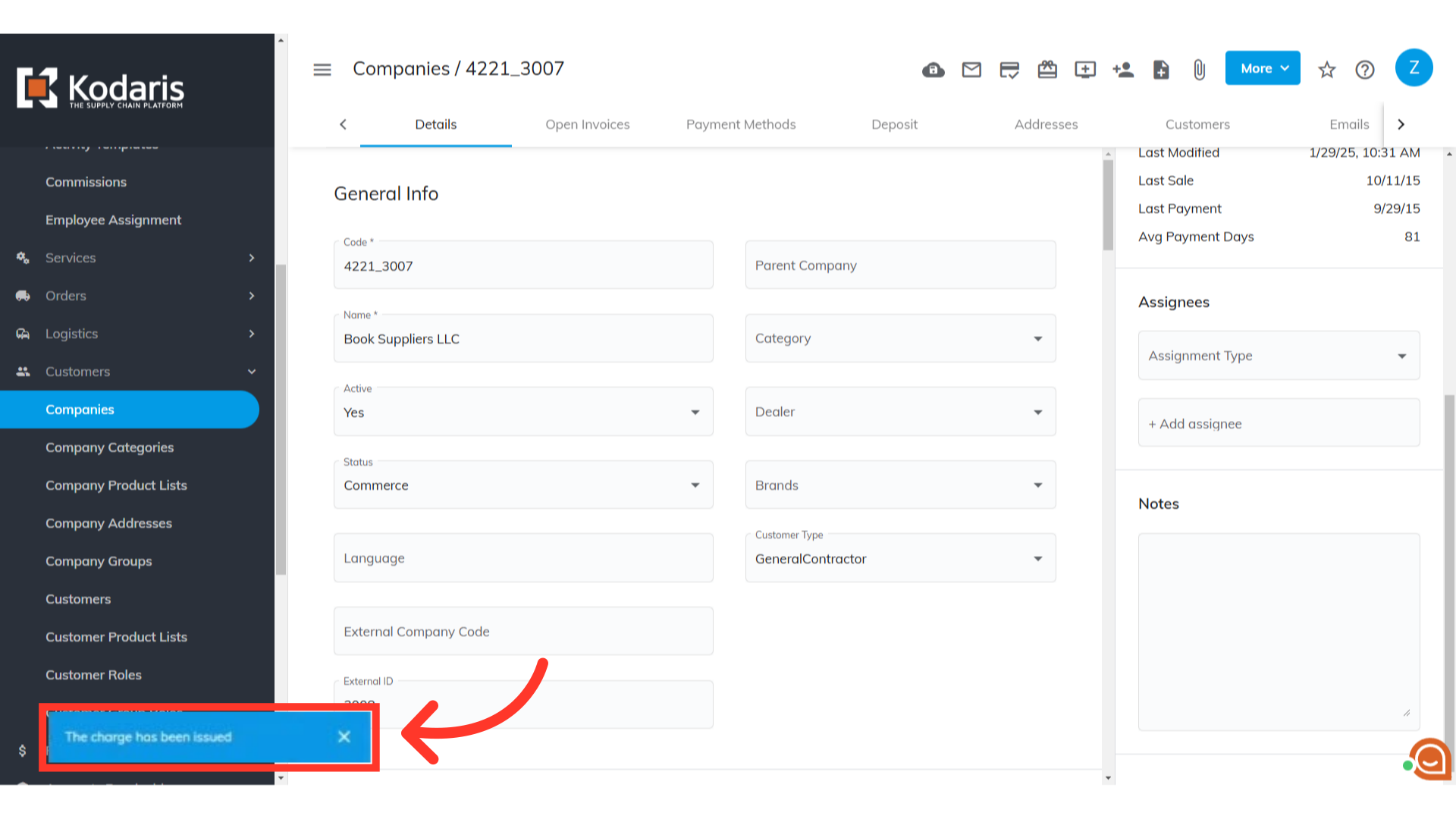This screenshot has width=1456, height=819.
Task: Toggle the hamburger navigation menu
Action: (x=322, y=70)
